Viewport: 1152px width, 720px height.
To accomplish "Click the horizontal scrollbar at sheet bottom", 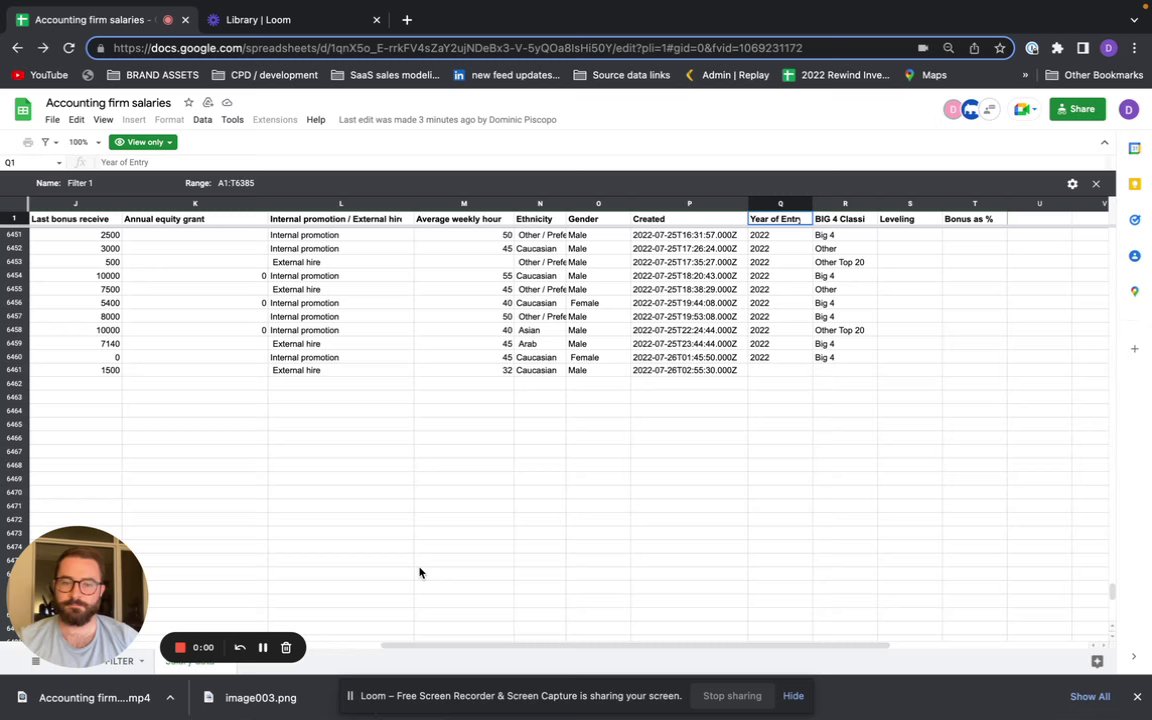I will [635, 645].
